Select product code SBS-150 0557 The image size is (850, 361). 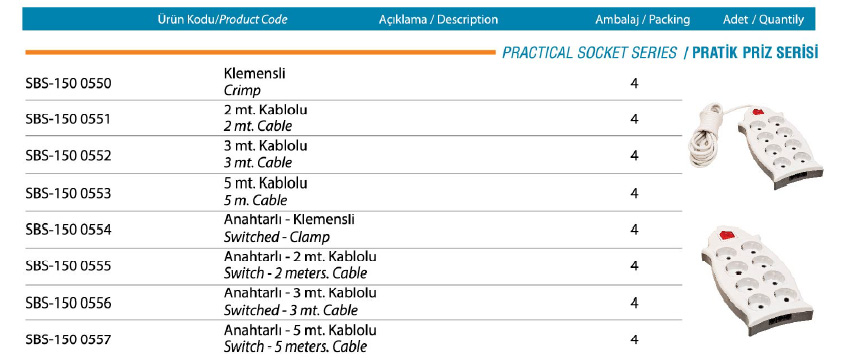[68, 340]
